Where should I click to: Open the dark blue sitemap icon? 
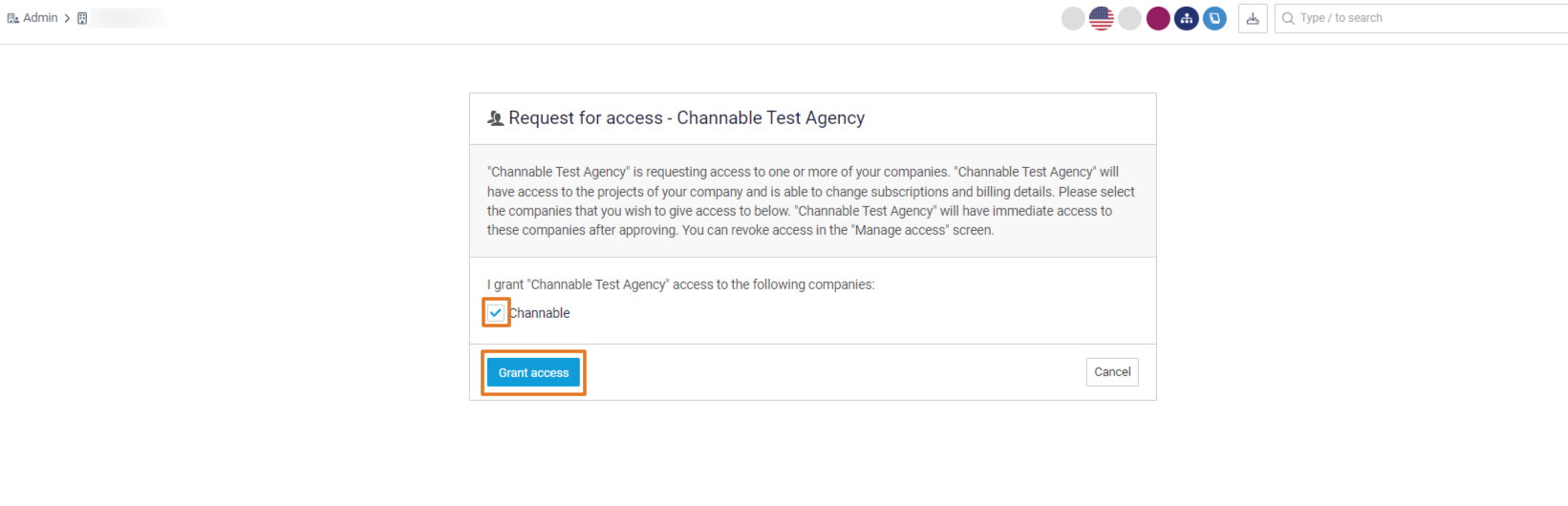pos(1187,18)
